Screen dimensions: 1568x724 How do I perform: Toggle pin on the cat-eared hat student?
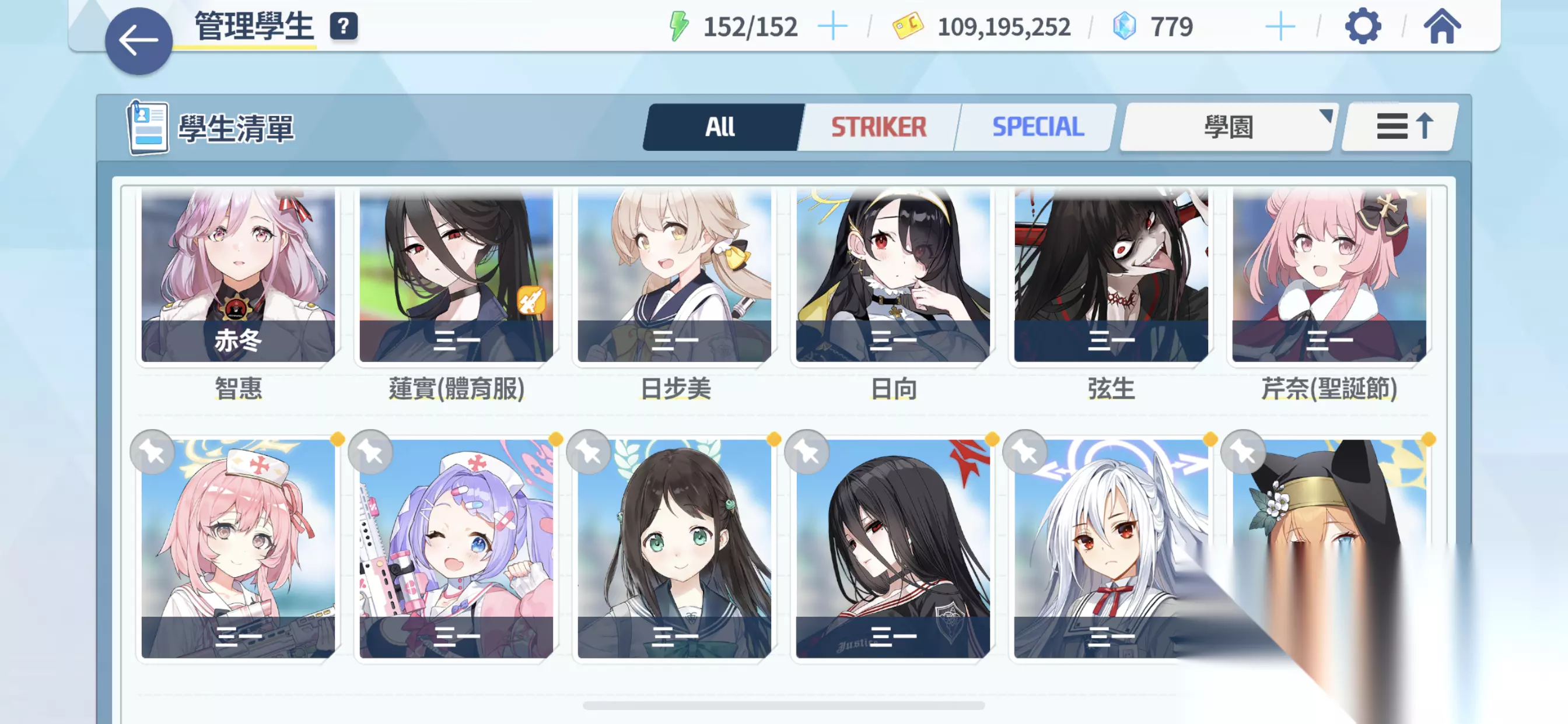point(1243,452)
